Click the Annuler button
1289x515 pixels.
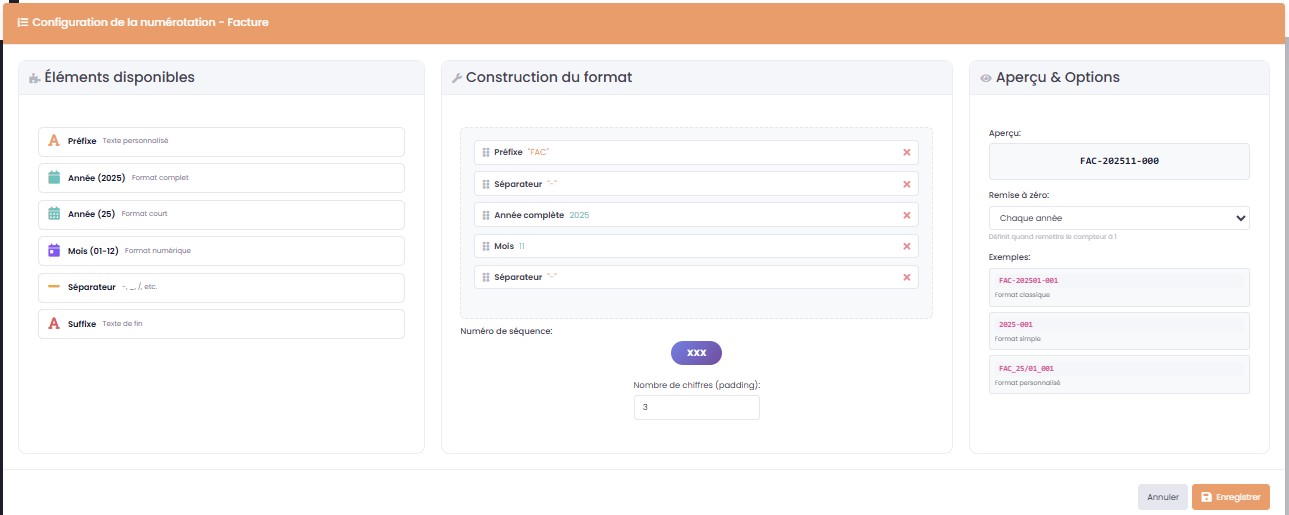pyautogui.click(x=1162, y=497)
